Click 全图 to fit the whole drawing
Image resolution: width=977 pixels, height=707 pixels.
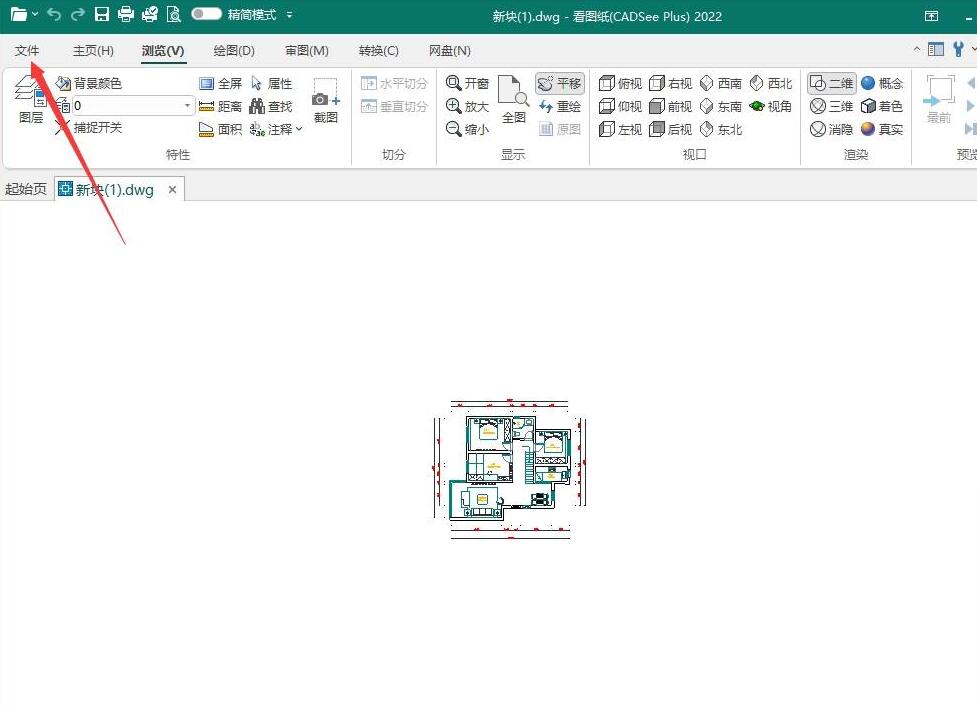click(x=513, y=101)
